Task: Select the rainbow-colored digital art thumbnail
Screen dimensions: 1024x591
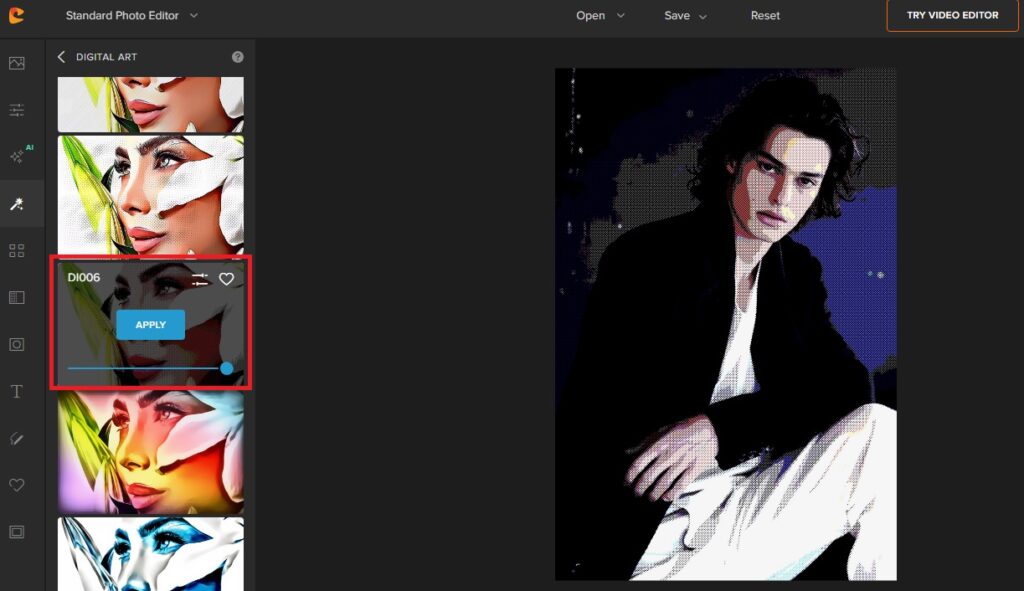Action: [x=151, y=452]
